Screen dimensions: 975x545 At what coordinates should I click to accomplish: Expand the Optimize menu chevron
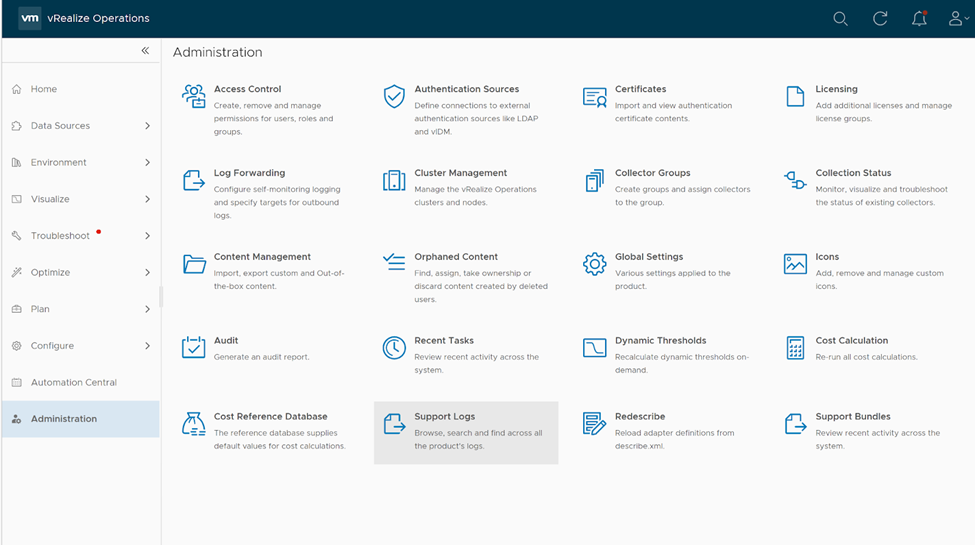click(147, 272)
